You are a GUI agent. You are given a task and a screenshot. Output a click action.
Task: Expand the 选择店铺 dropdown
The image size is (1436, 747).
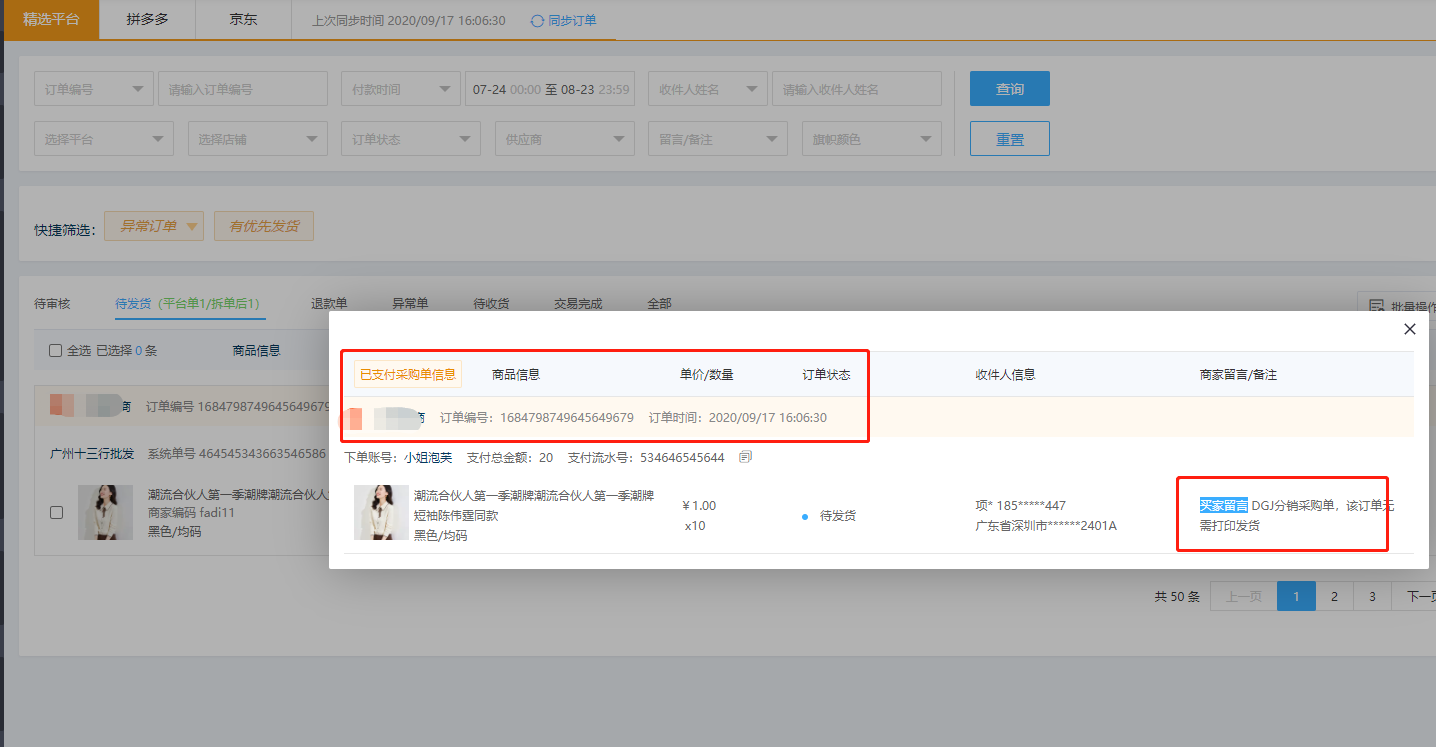(x=258, y=139)
